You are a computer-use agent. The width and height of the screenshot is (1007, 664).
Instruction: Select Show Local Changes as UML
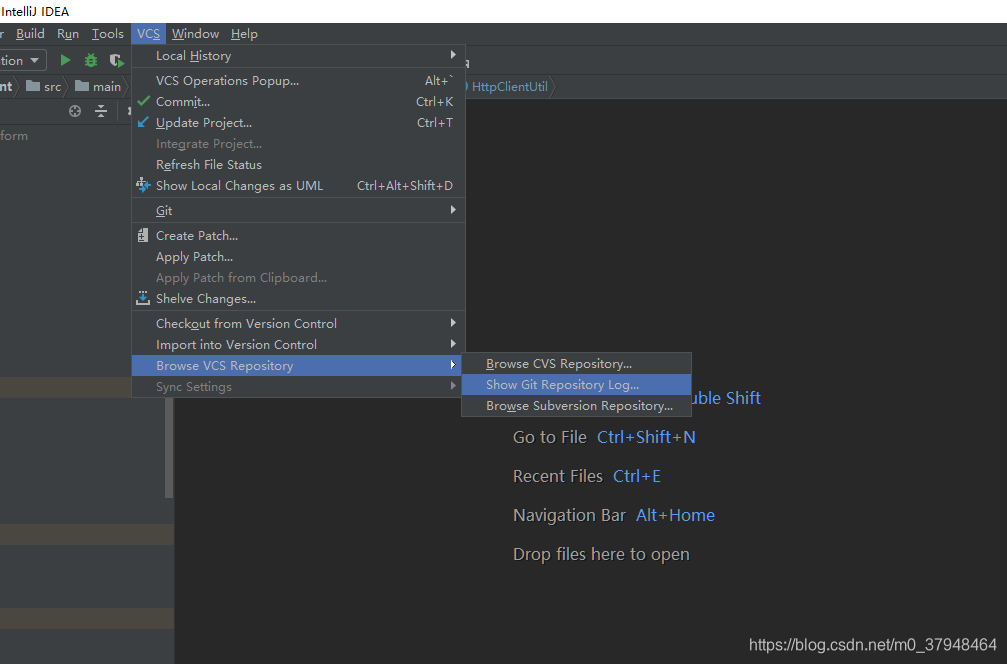click(298, 186)
